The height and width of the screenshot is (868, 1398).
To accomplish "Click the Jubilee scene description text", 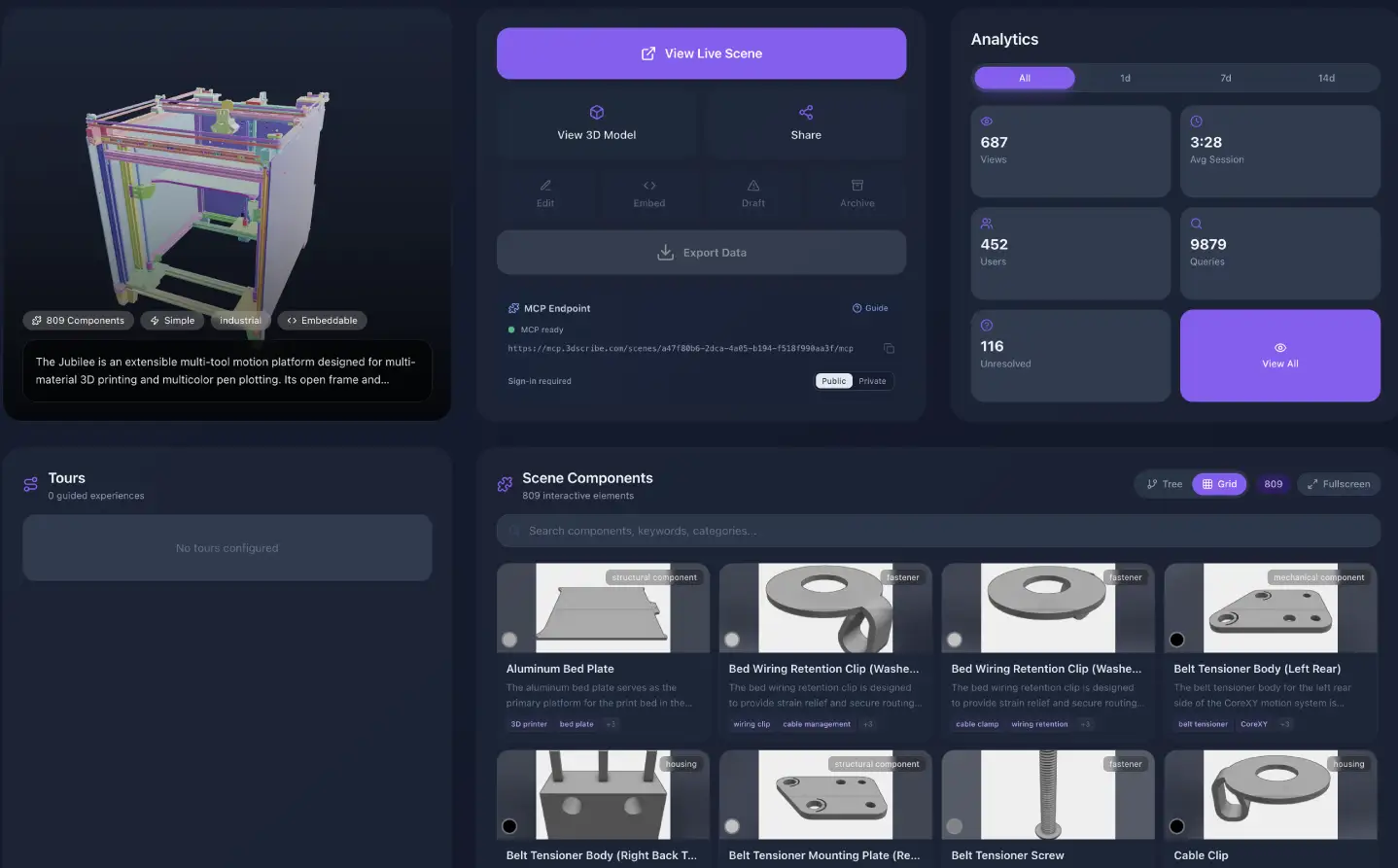I will coord(226,370).
